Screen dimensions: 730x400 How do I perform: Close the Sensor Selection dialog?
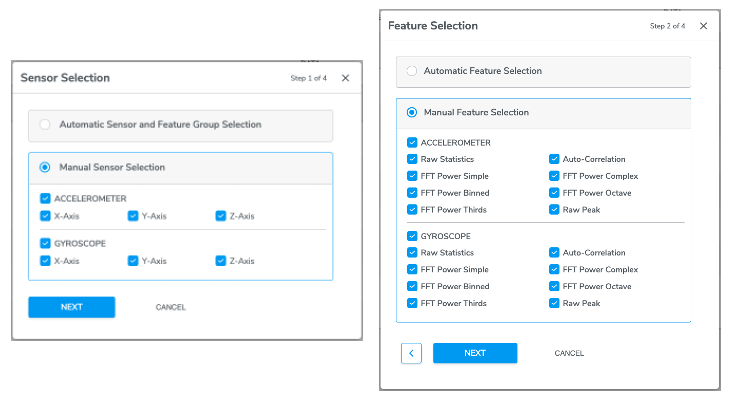pos(345,78)
